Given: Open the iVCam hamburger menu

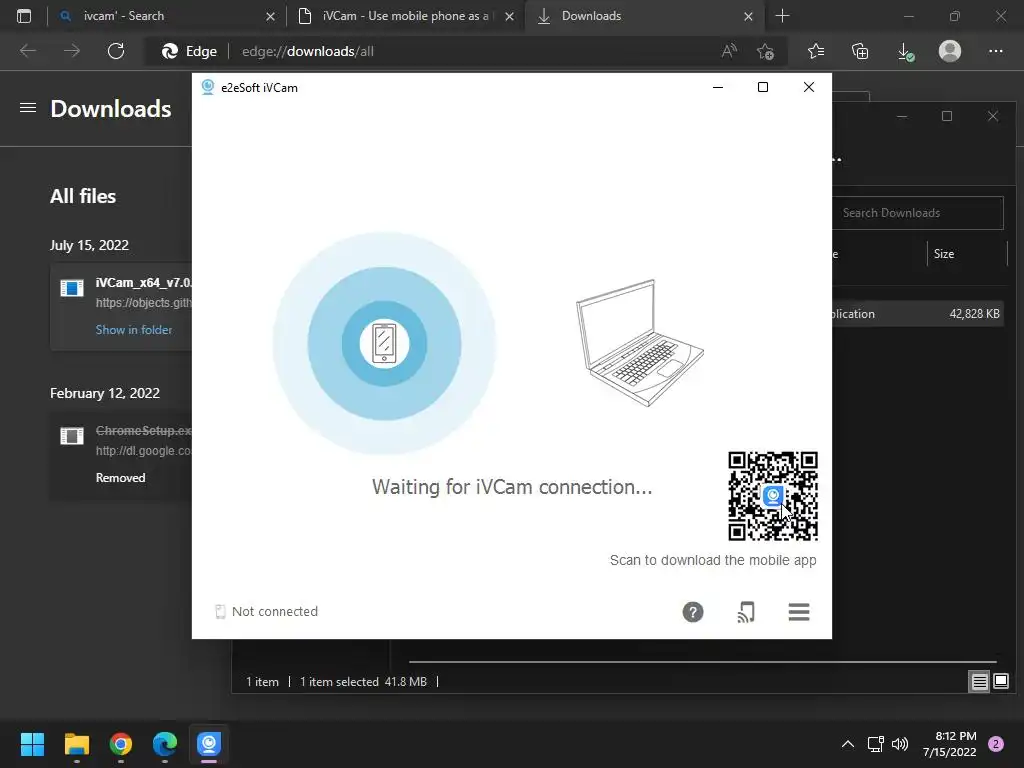Looking at the screenshot, I should click(799, 612).
